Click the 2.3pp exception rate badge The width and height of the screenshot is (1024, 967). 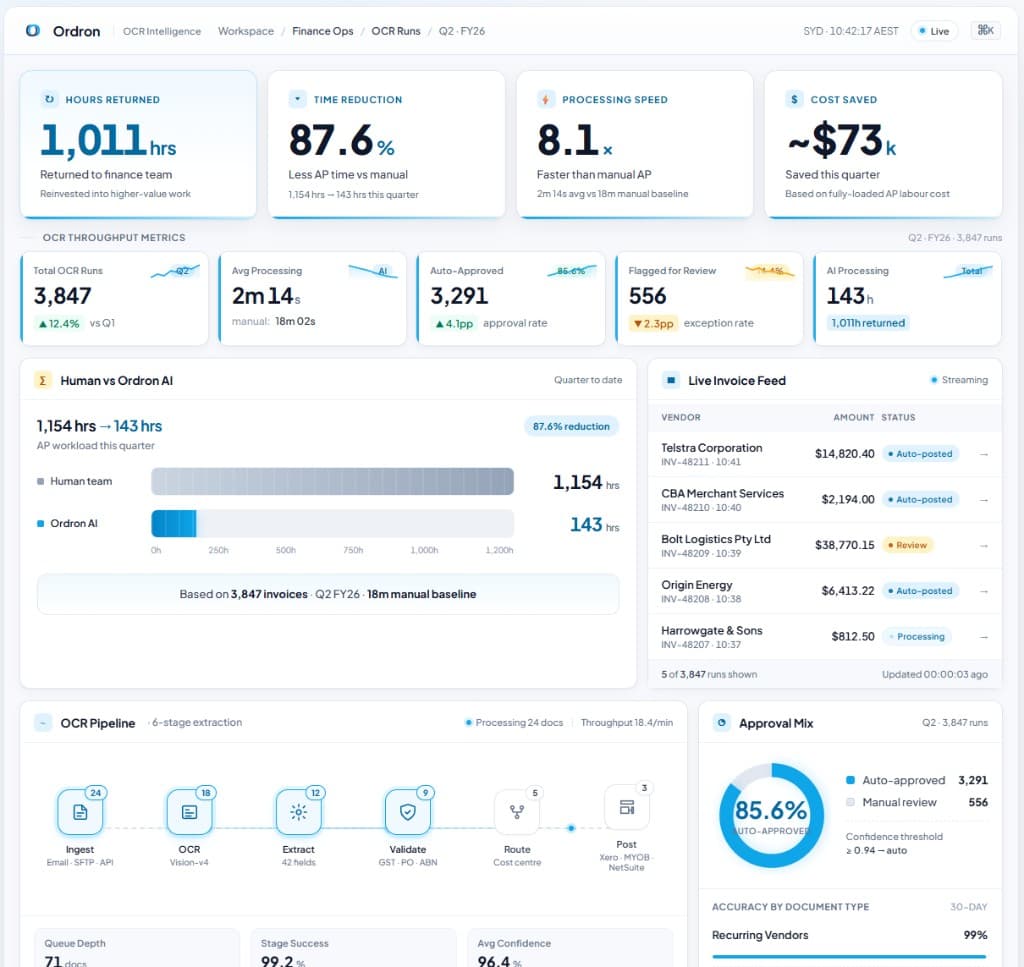pyautogui.click(x=653, y=323)
